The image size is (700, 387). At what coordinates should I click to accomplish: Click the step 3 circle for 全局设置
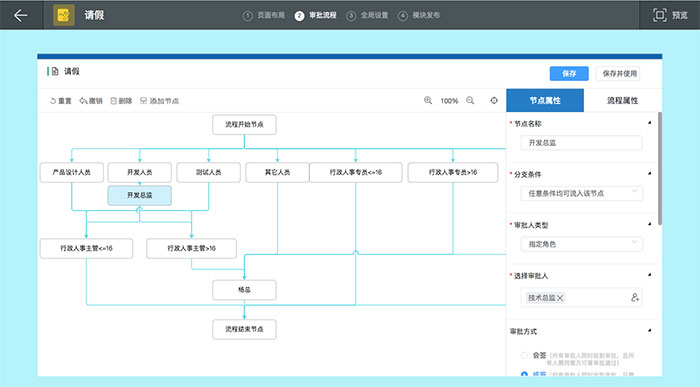point(351,16)
